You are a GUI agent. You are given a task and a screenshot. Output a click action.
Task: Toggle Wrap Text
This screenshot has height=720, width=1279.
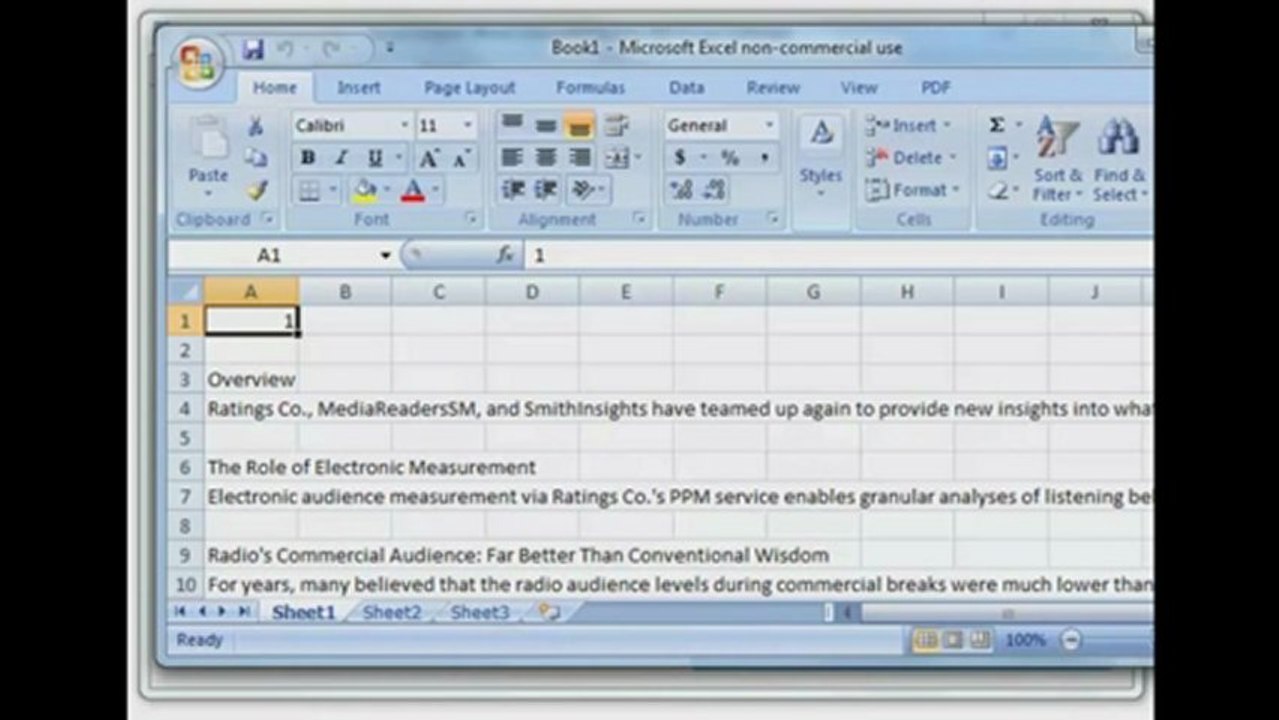click(x=616, y=125)
